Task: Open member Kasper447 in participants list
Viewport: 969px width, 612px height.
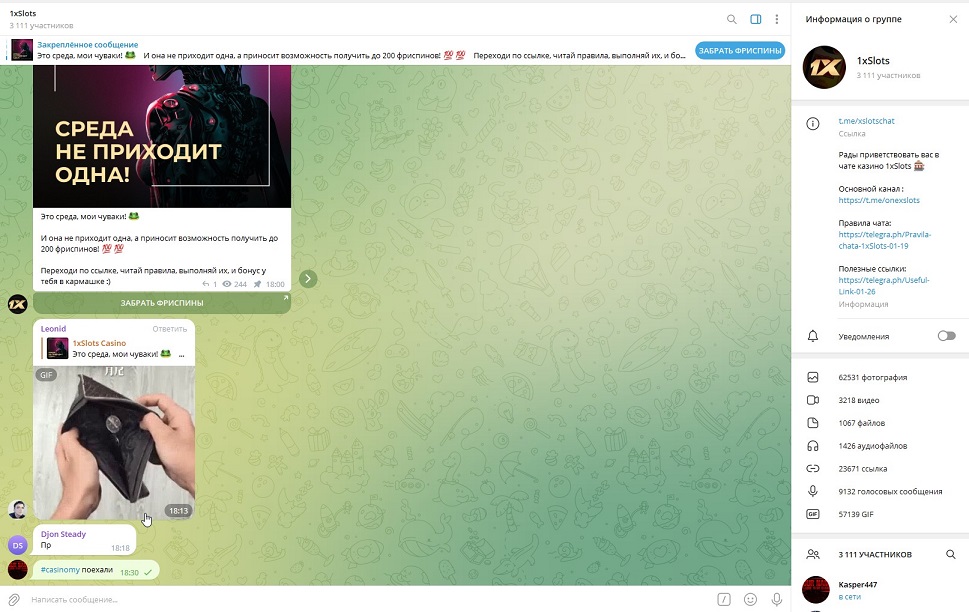Action: pos(880,590)
